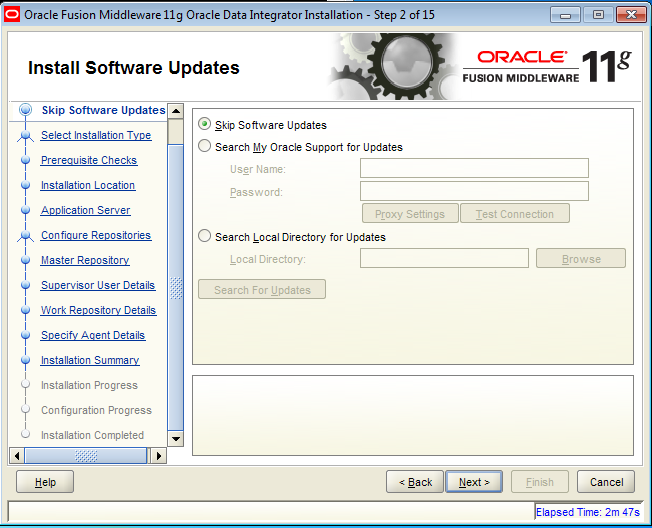
Task: Click the Elapsed Time status text
Action: 588,512
